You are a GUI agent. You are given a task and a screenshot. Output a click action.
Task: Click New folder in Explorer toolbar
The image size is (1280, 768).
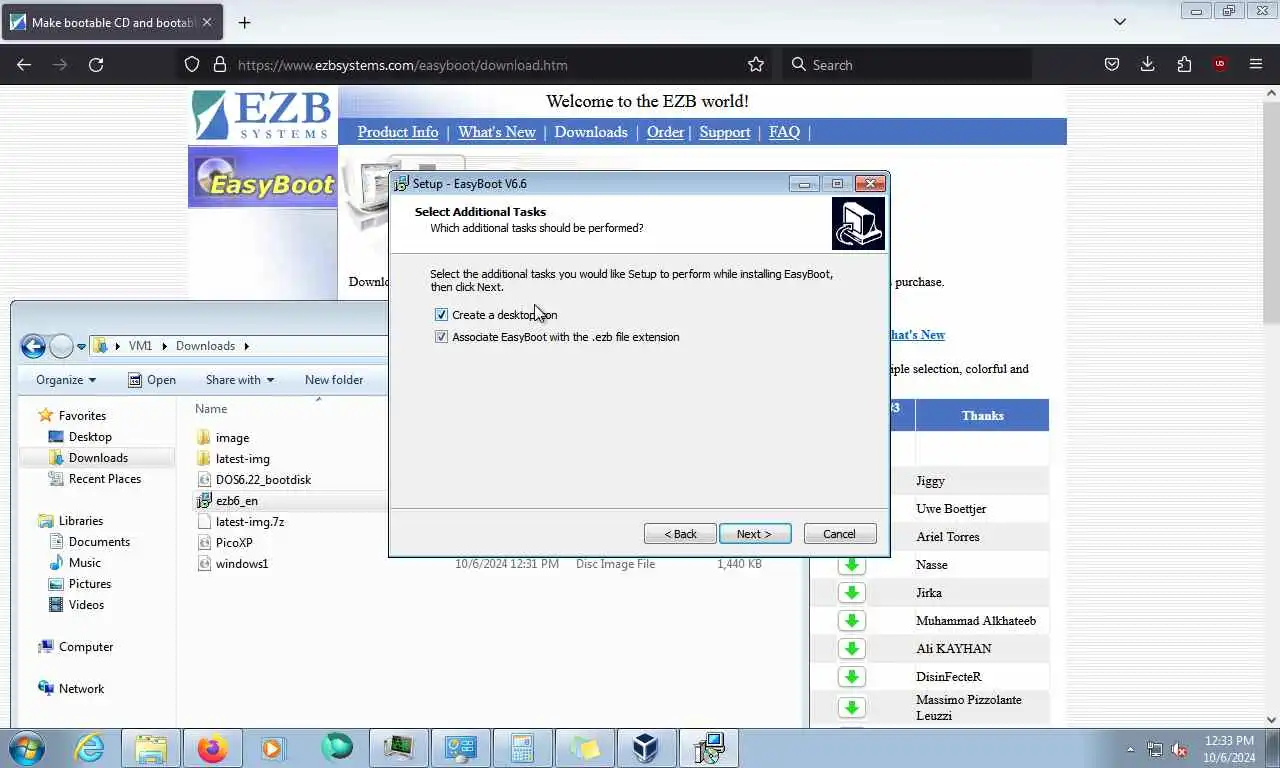click(x=334, y=380)
